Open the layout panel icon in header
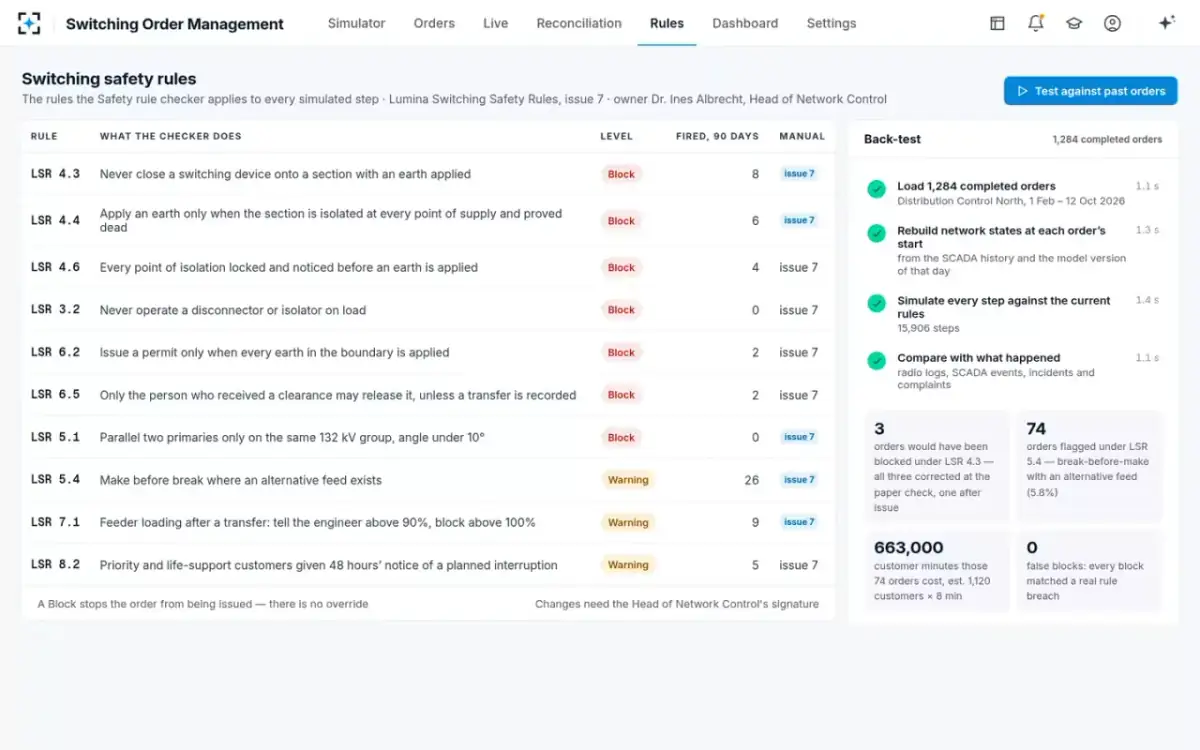The height and width of the screenshot is (750, 1200). pyautogui.click(x=997, y=23)
